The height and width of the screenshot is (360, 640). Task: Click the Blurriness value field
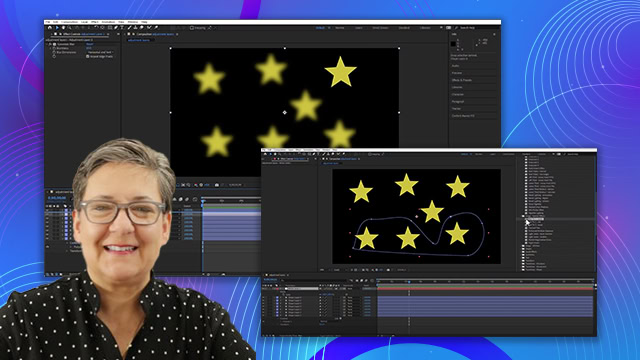click(88, 48)
